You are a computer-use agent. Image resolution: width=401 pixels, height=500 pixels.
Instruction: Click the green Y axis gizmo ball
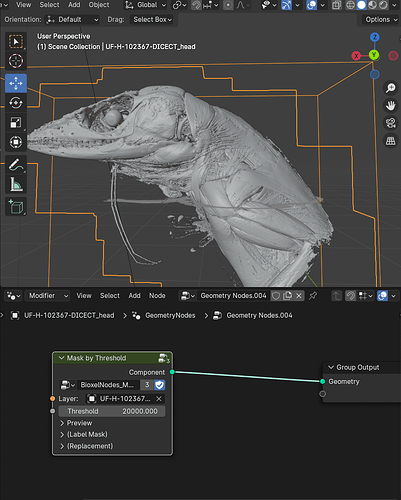374,55
